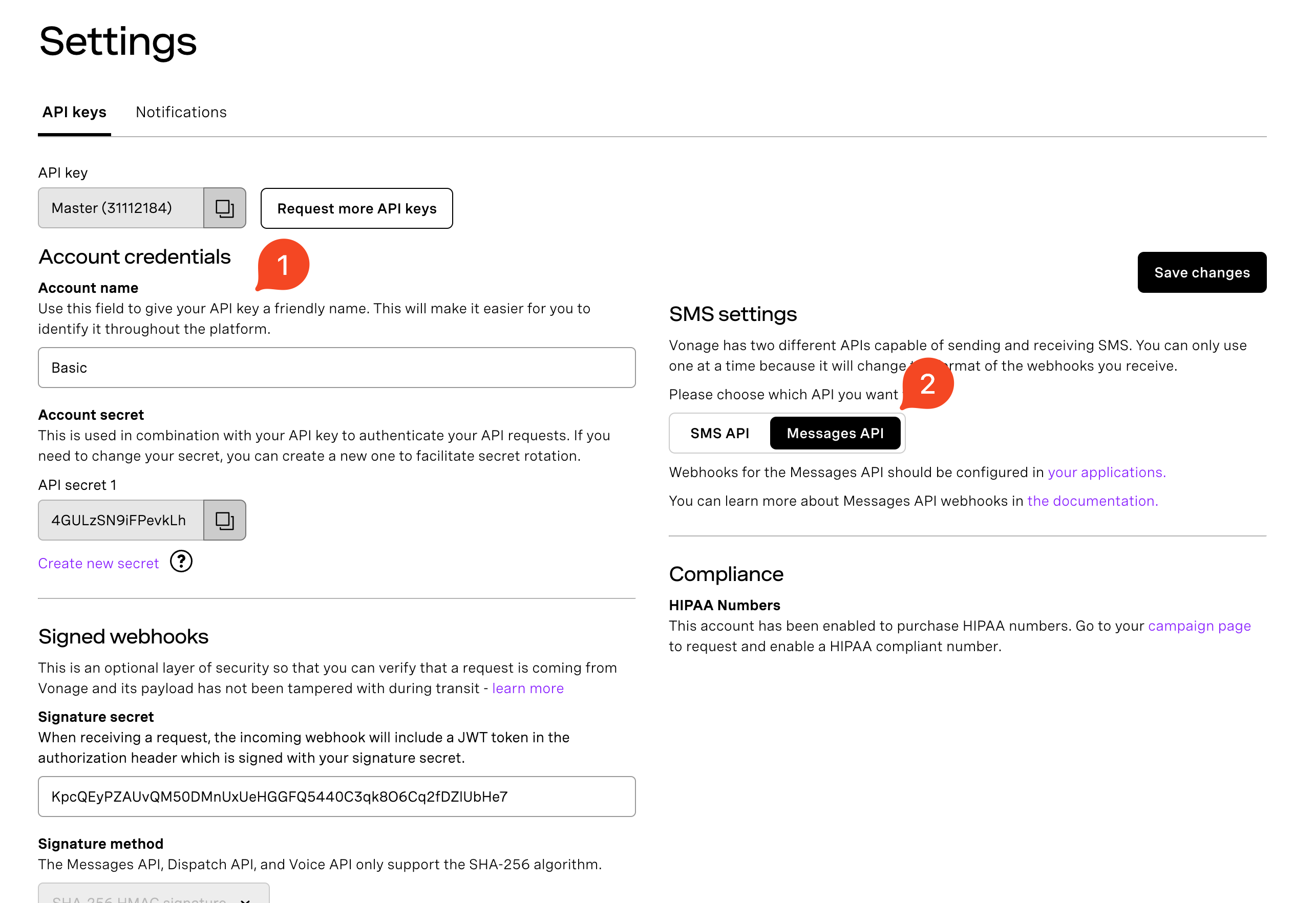Copy API secret 1 value
The width and height of the screenshot is (1316, 903).
coord(224,520)
